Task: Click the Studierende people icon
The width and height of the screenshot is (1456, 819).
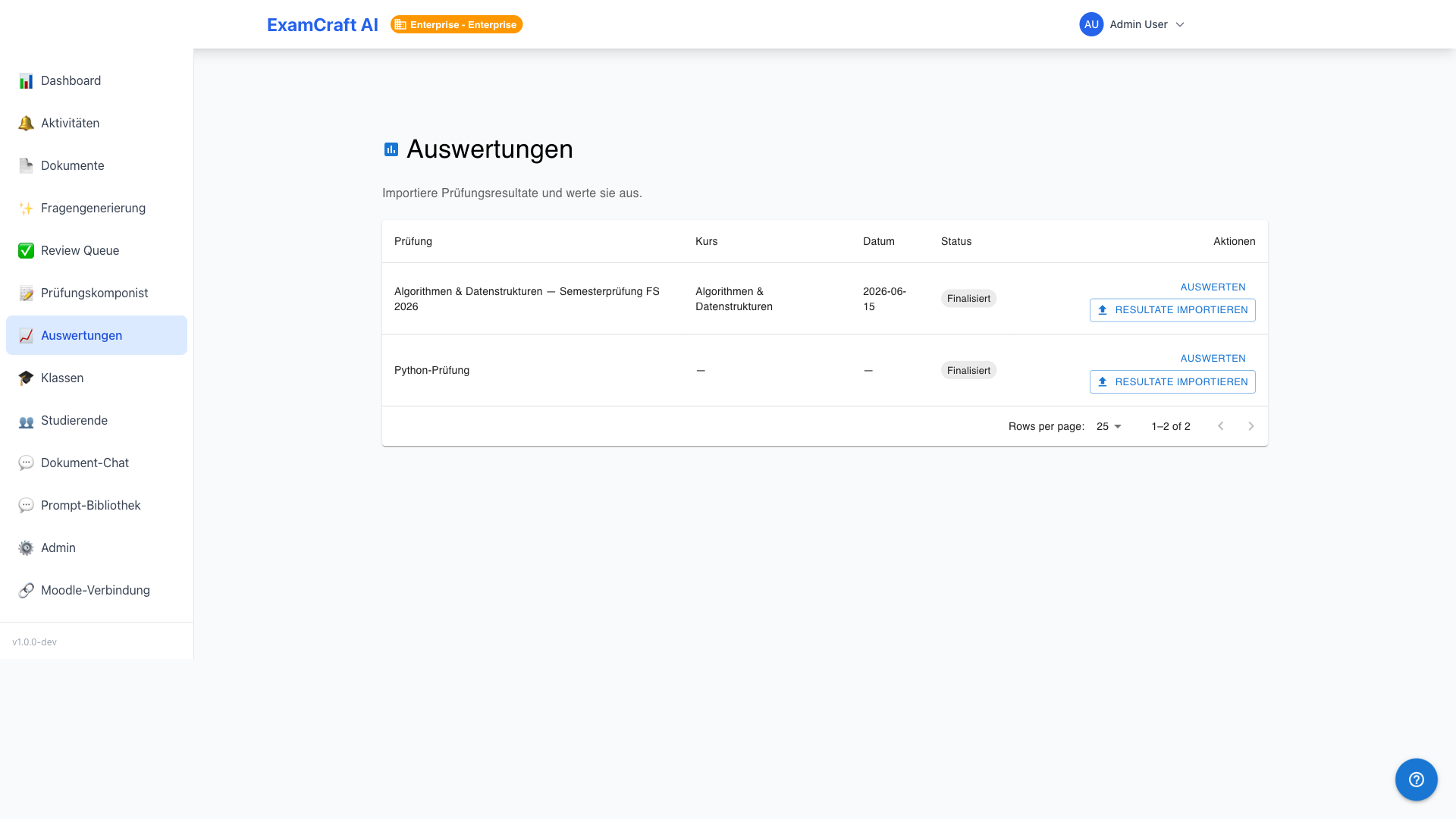Action: tap(26, 421)
